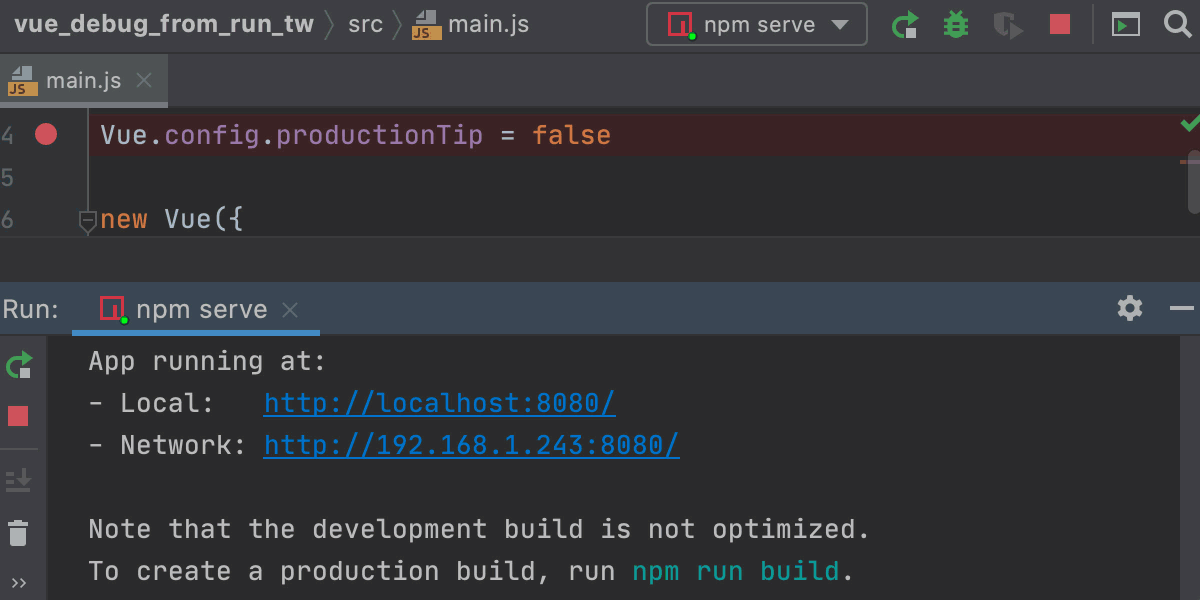Click the Run with Coverage shield icon
Image resolution: width=1200 pixels, height=600 pixels.
tap(1007, 25)
